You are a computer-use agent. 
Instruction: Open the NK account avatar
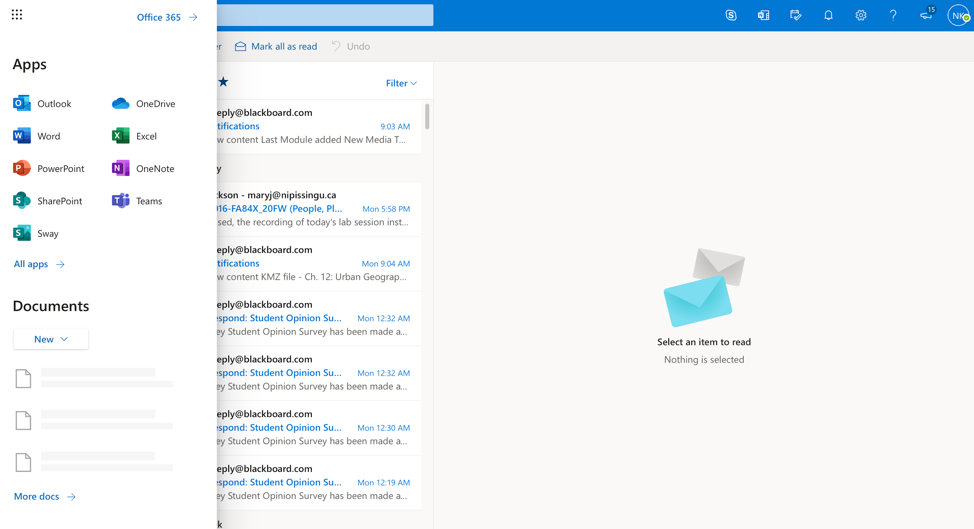(958, 16)
